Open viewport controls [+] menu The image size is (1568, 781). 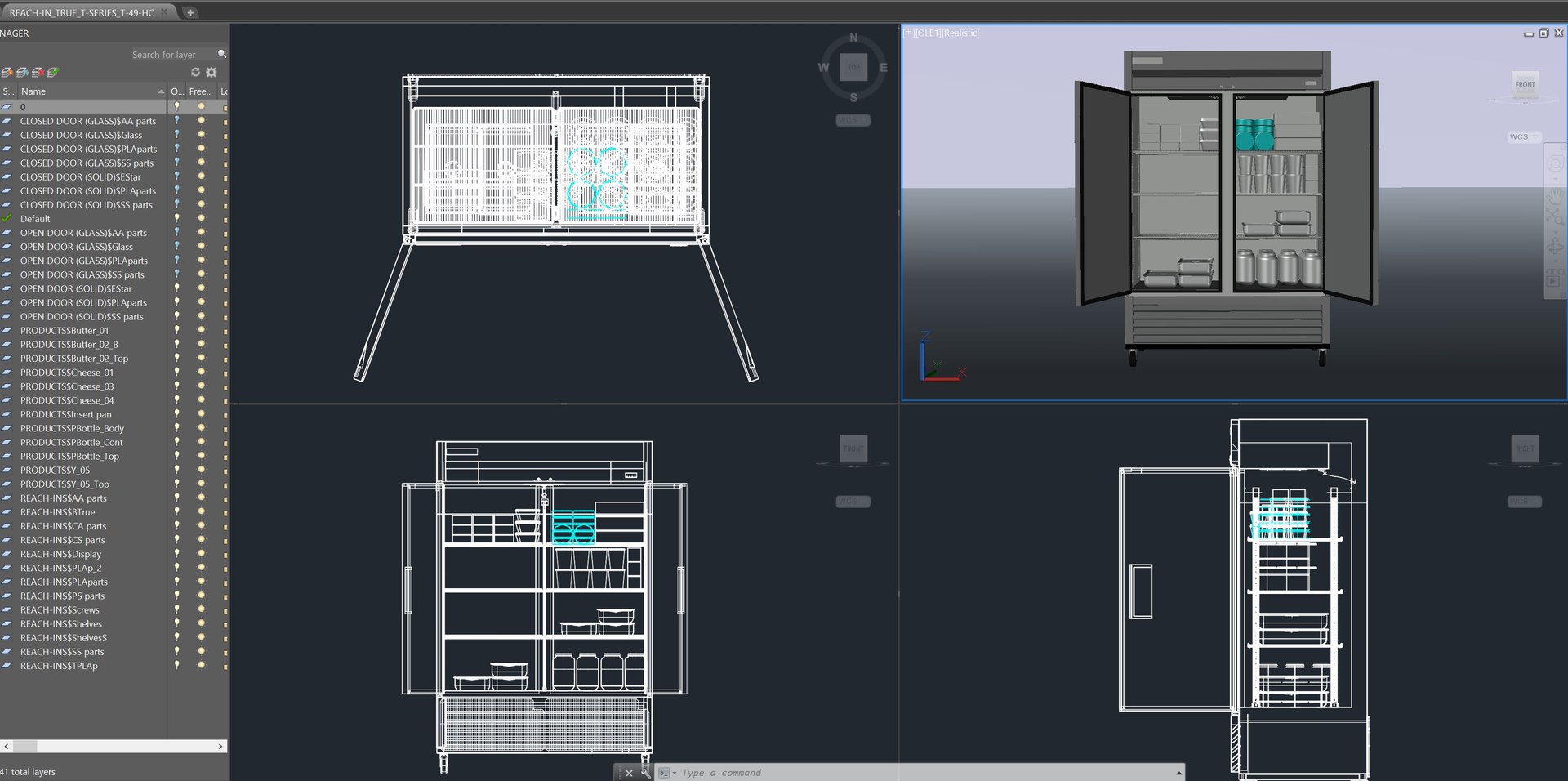[908, 33]
